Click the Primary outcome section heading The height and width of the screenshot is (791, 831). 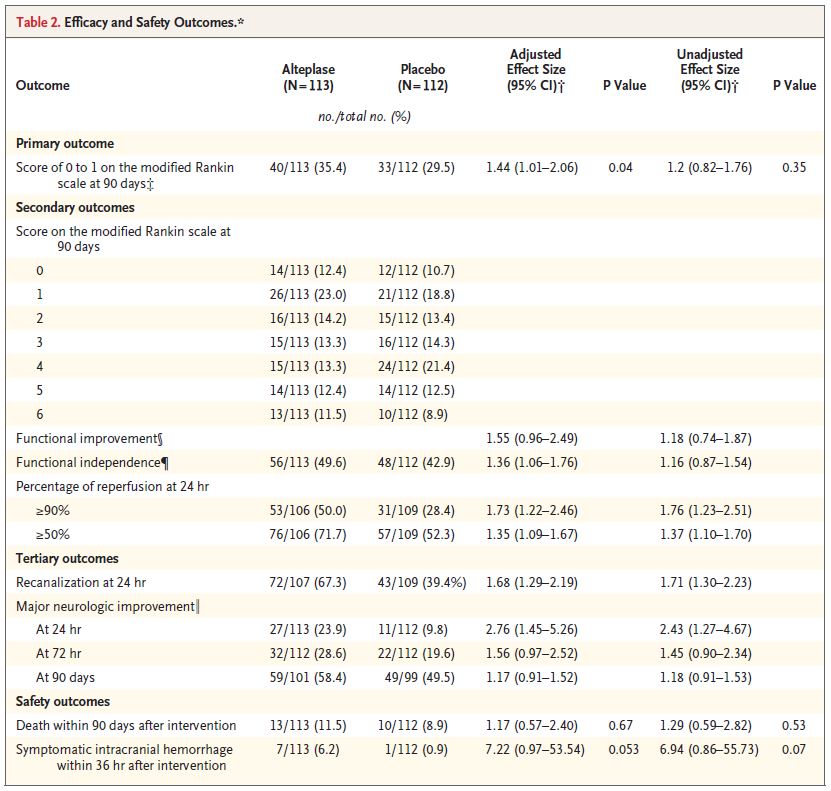click(x=65, y=144)
